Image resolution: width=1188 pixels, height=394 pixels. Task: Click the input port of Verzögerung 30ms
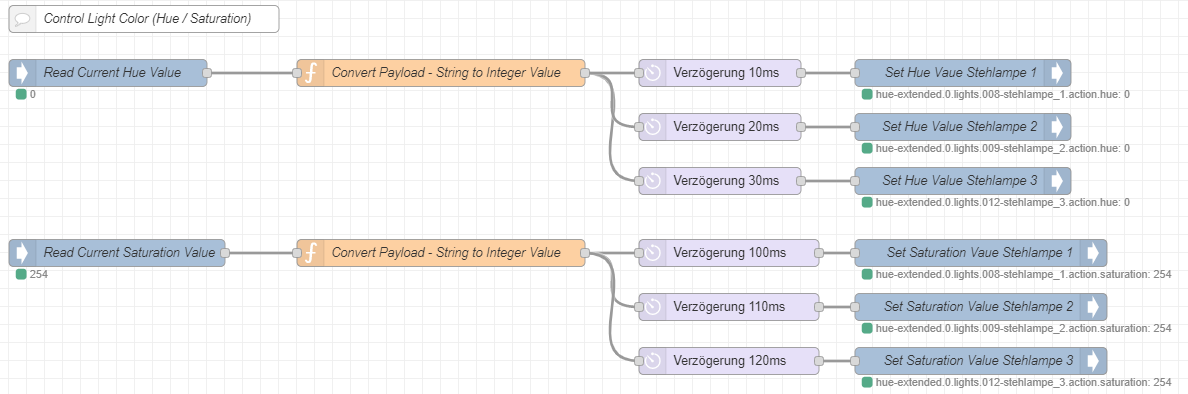tap(639, 181)
